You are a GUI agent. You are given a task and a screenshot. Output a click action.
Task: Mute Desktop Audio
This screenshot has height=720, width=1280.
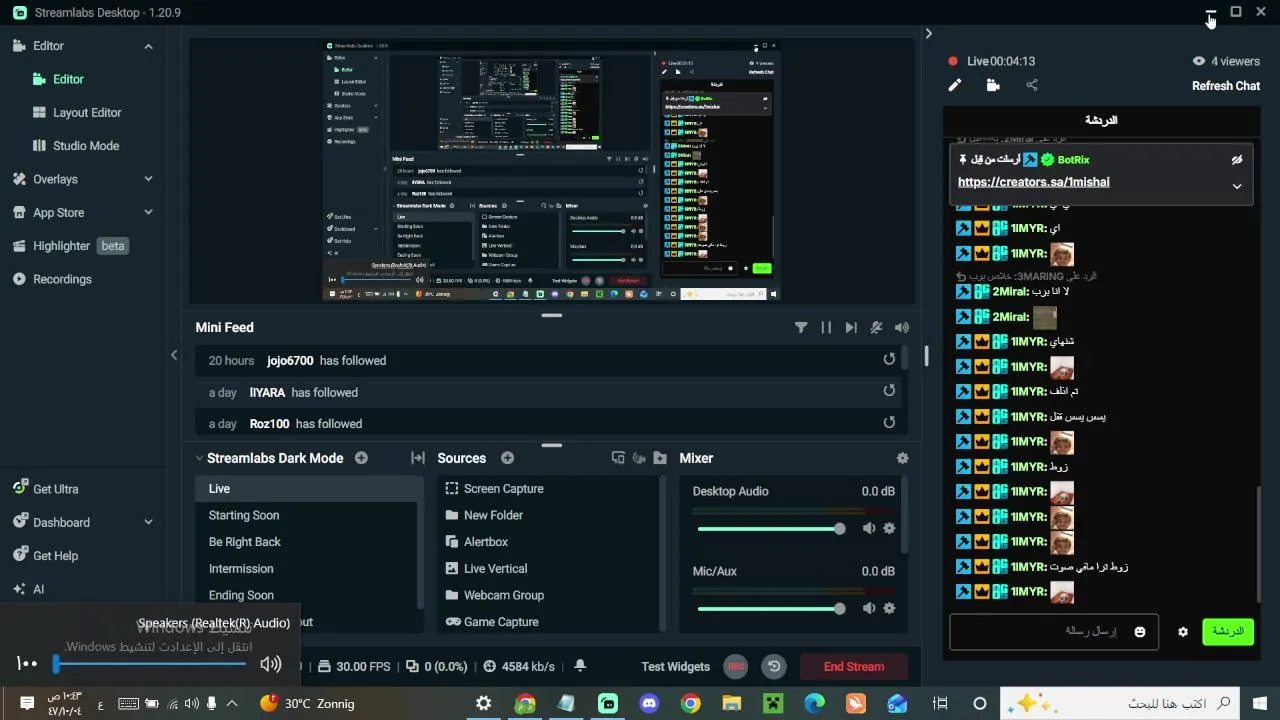869,528
